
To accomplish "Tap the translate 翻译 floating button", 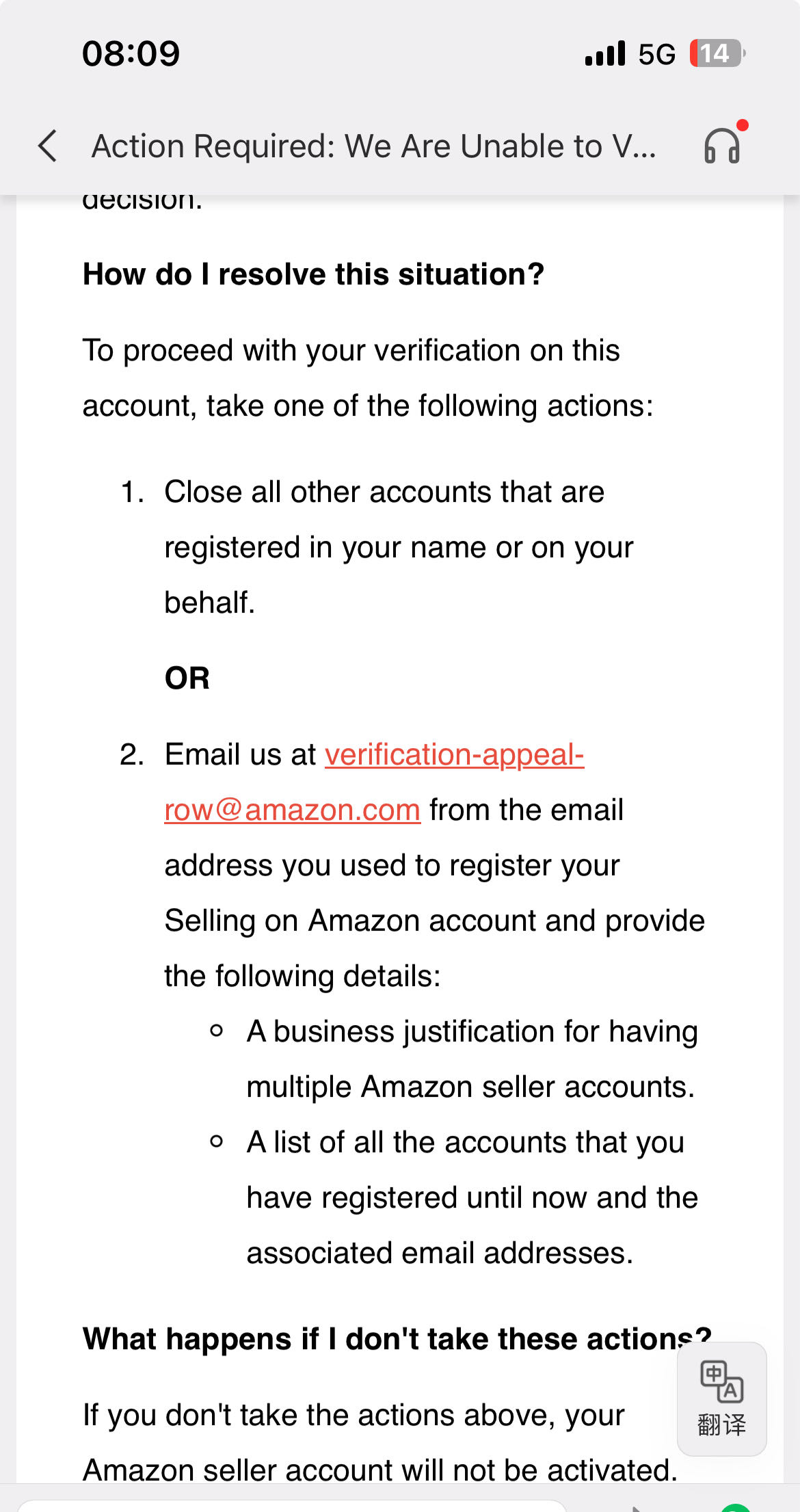I will coord(721,1398).
